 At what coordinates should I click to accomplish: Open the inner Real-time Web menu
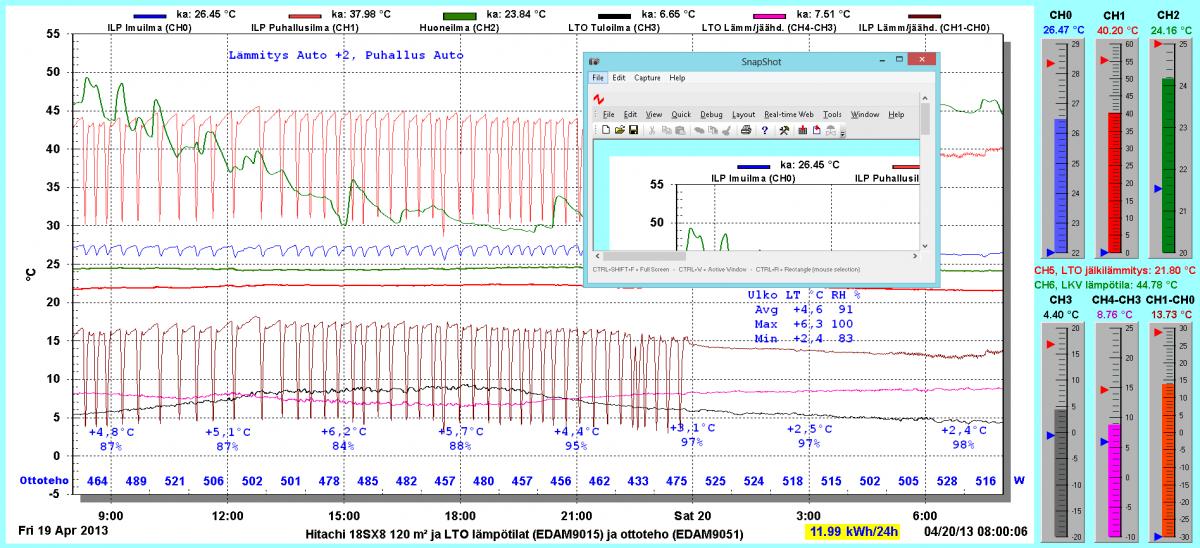pyautogui.click(x=789, y=115)
